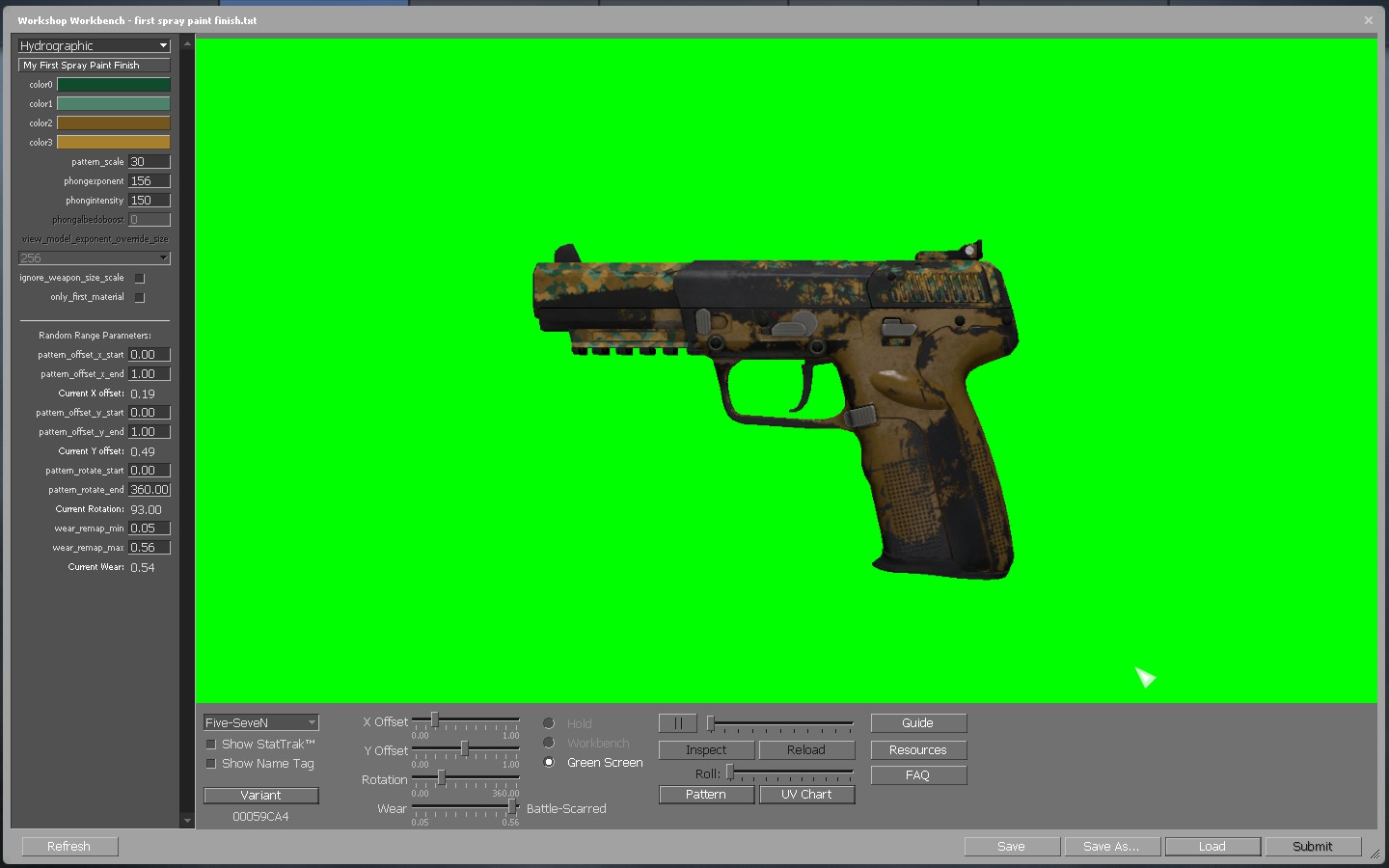
Task: Enable Show StatTrak checkbox
Action: [x=210, y=745]
